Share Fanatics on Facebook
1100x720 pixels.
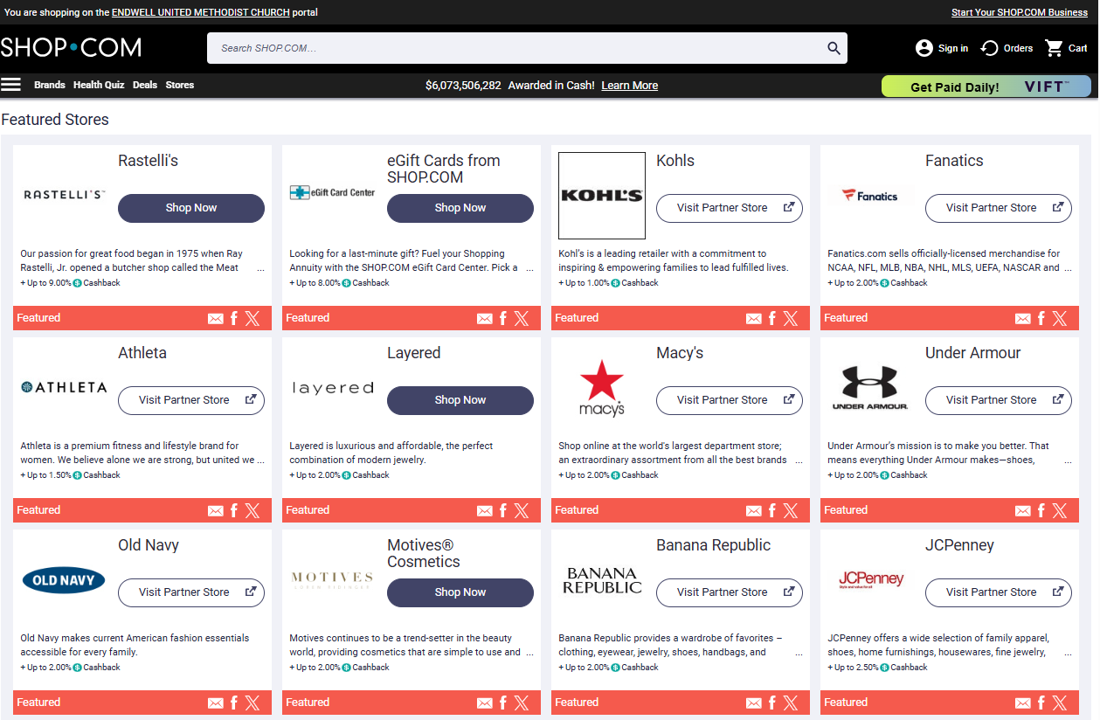pyautogui.click(x=1041, y=319)
